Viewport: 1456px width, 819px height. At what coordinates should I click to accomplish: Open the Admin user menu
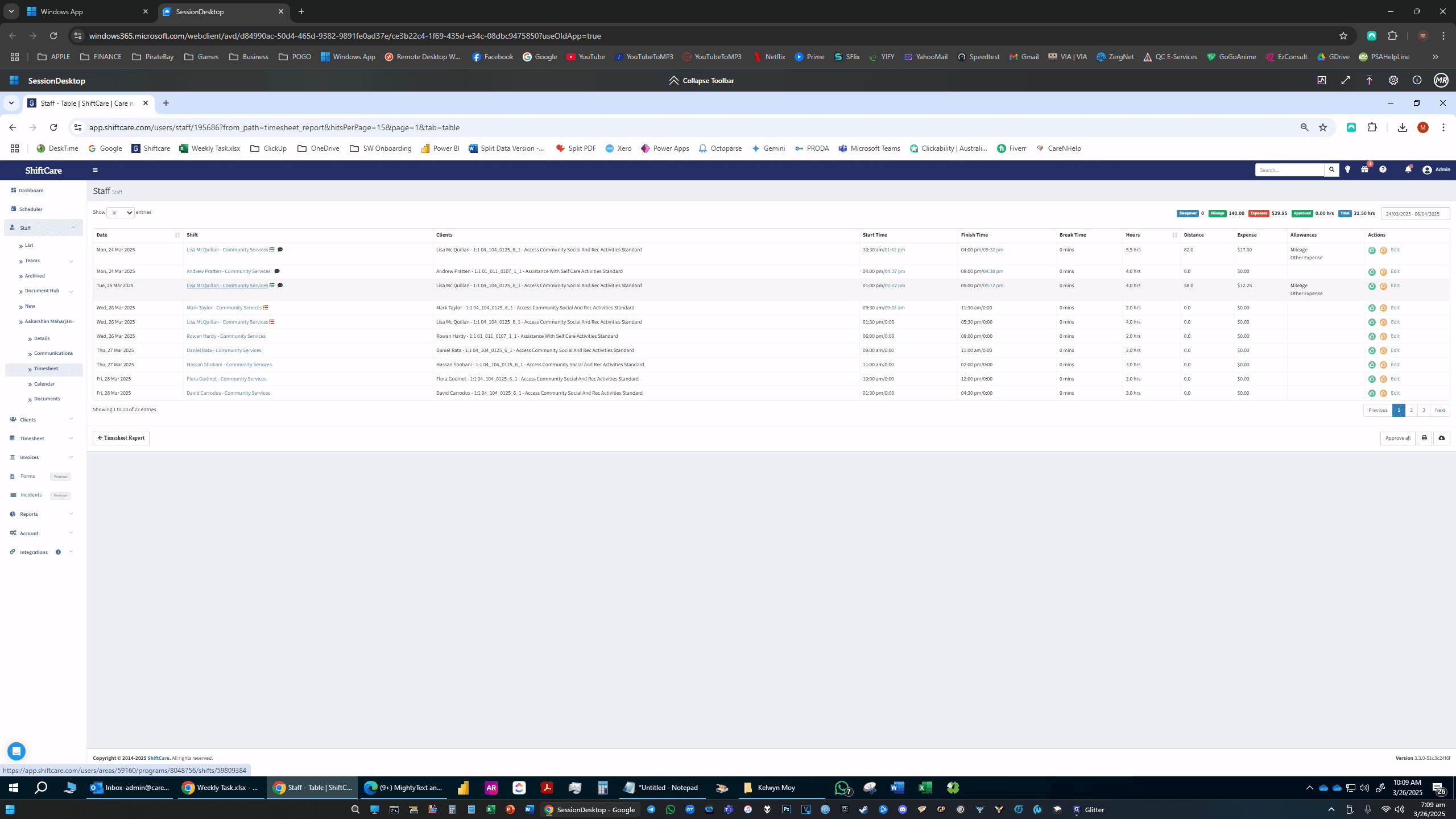point(1437,169)
